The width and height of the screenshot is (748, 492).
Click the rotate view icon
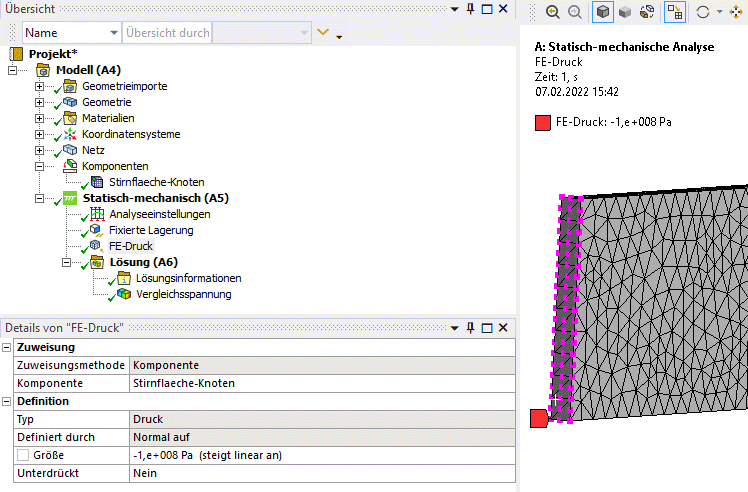[702, 12]
